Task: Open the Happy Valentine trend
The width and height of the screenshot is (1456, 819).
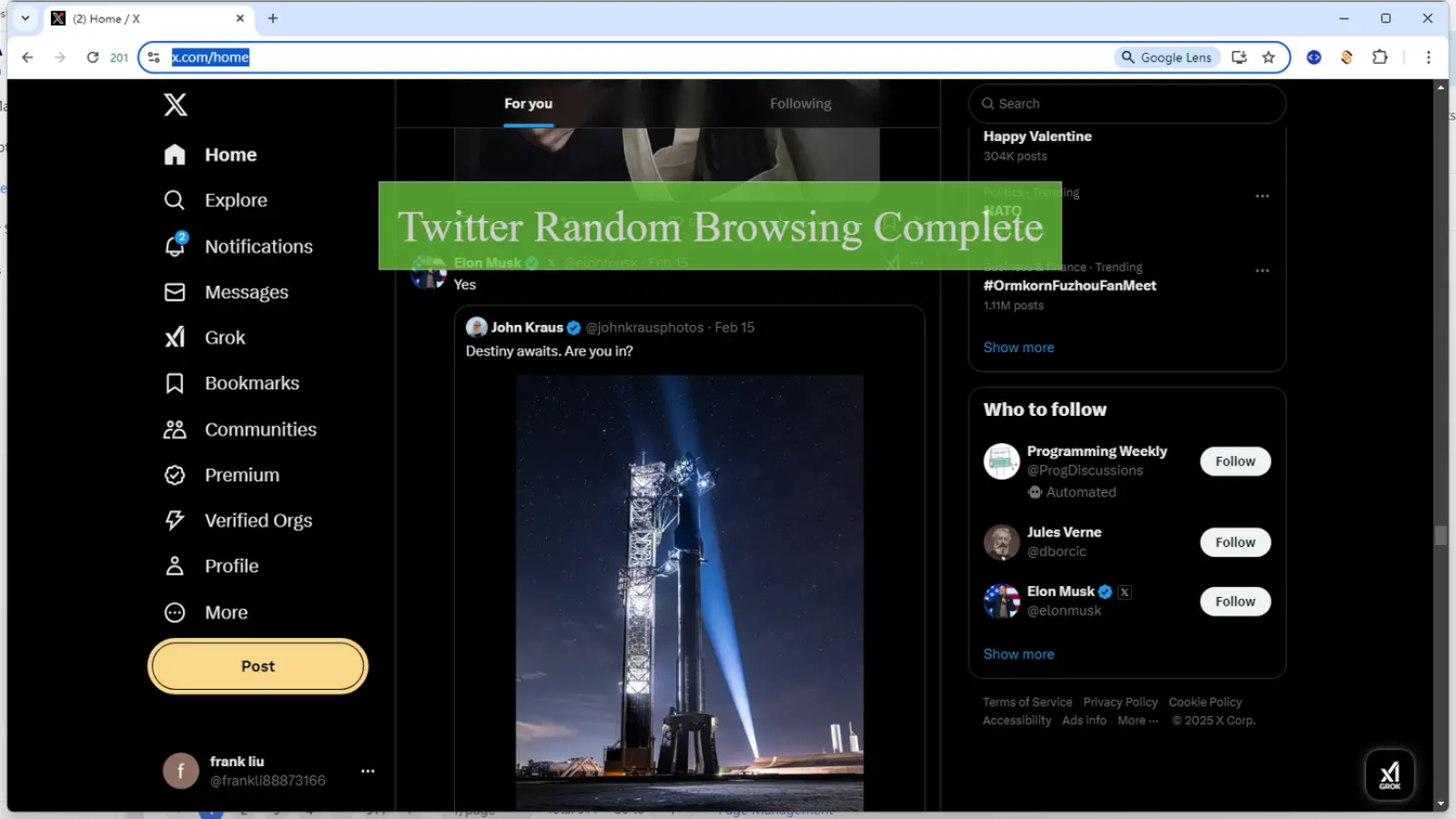Action: click(1037, 136)
